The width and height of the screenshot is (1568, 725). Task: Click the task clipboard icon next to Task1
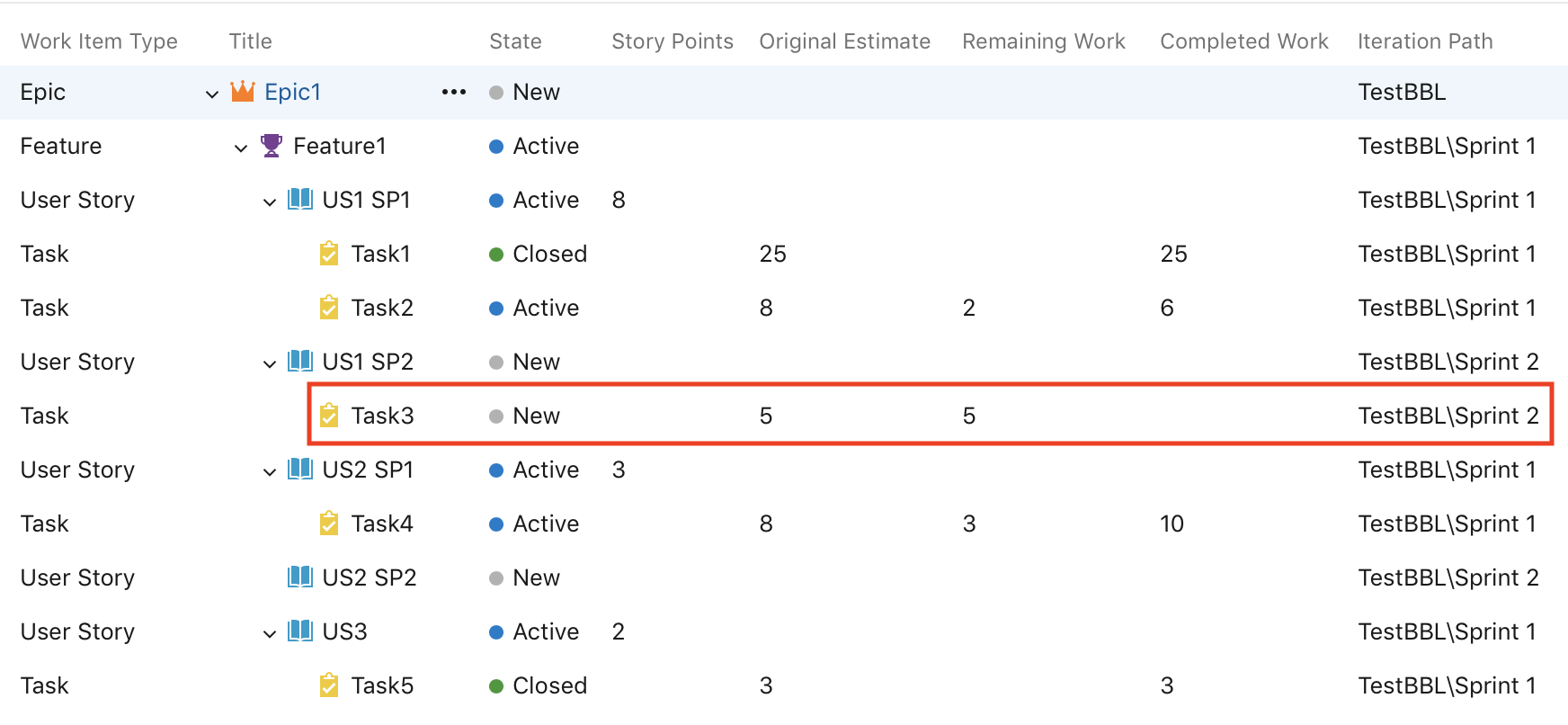coord(329,253)
